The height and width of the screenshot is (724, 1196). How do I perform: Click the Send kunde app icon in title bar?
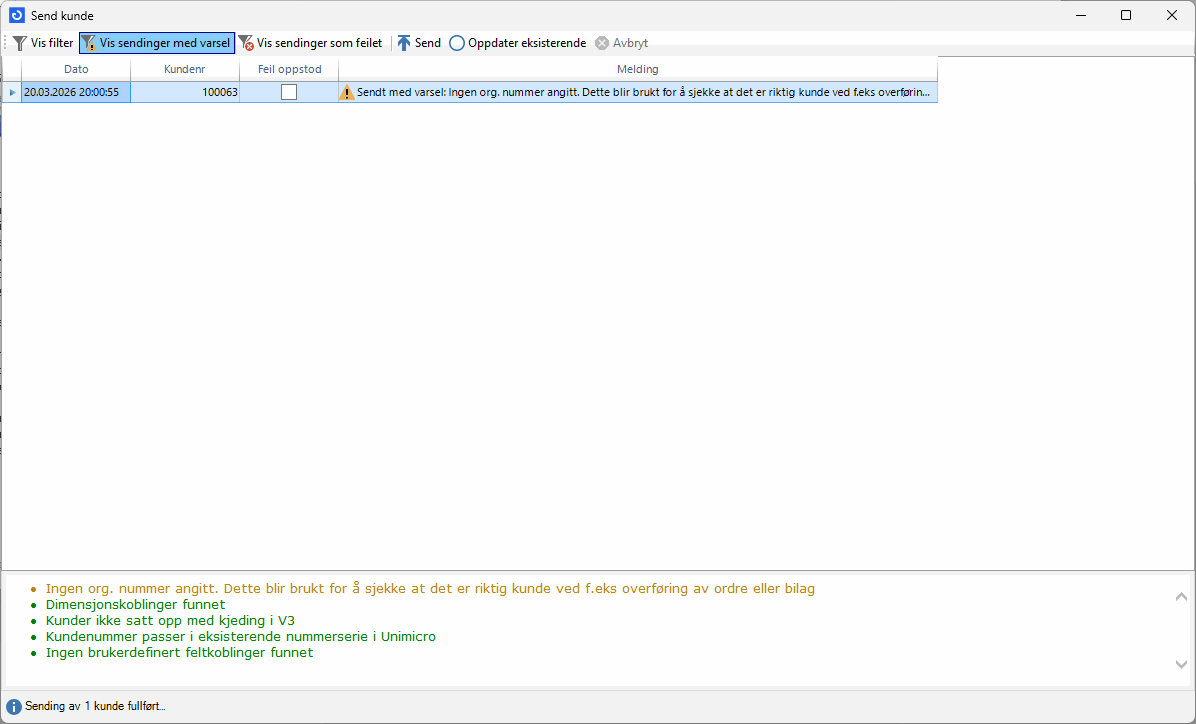[x=16, y=15]
